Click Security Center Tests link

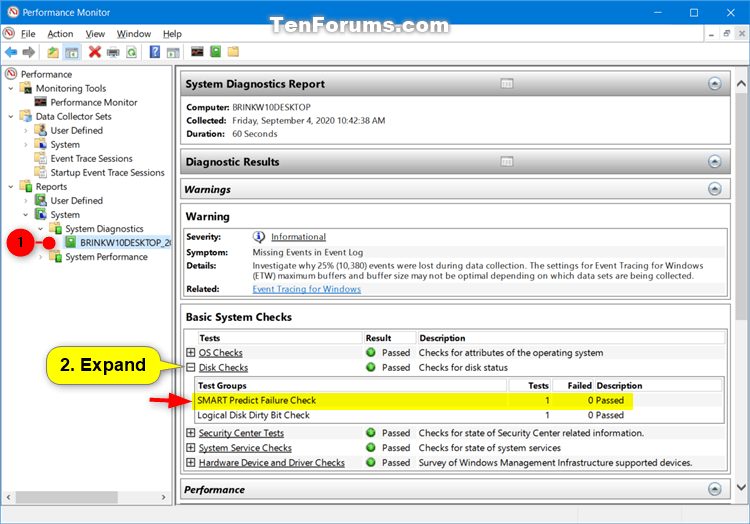tap(241, 433)
